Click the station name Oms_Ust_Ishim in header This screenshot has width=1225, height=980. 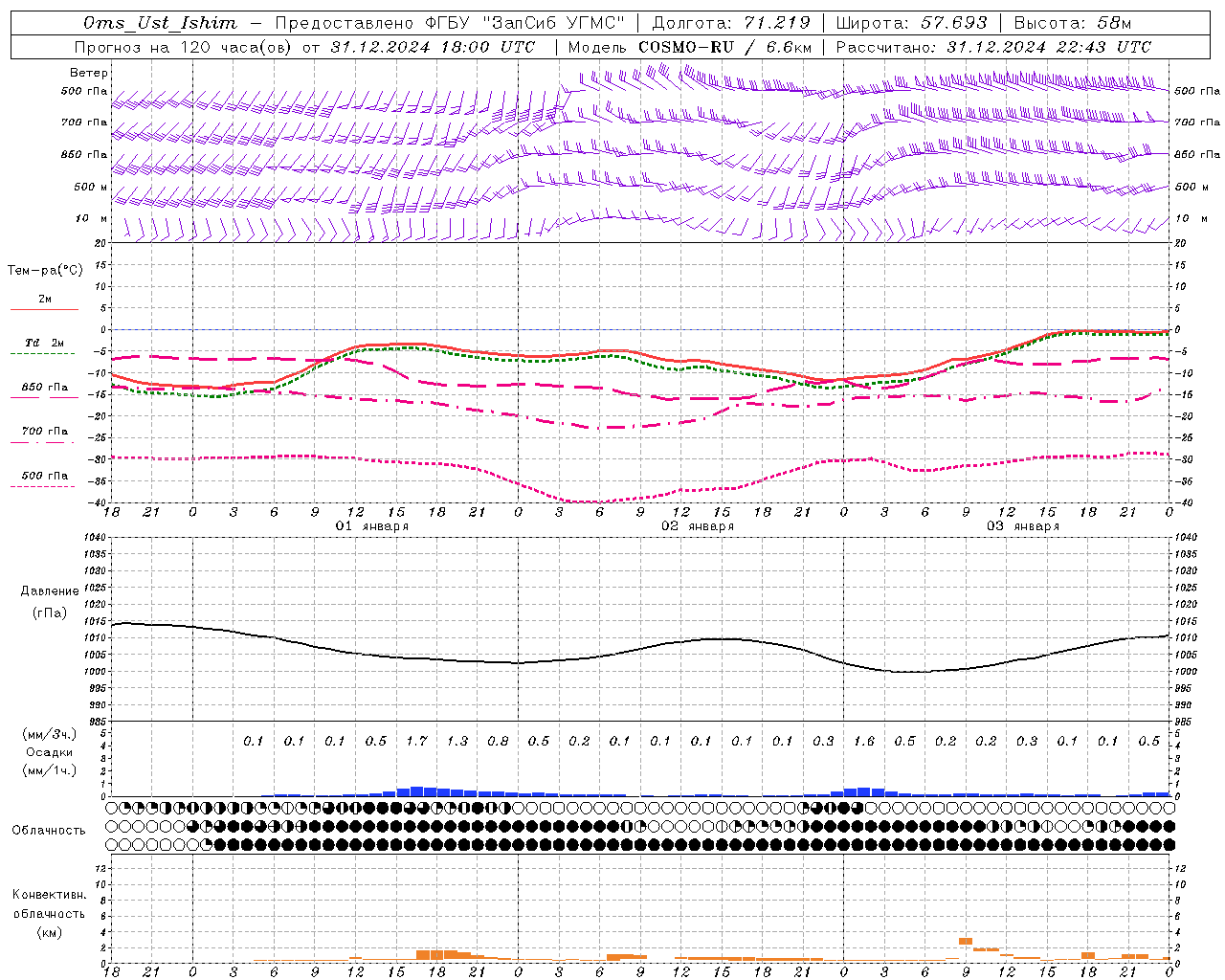point(160,23)
